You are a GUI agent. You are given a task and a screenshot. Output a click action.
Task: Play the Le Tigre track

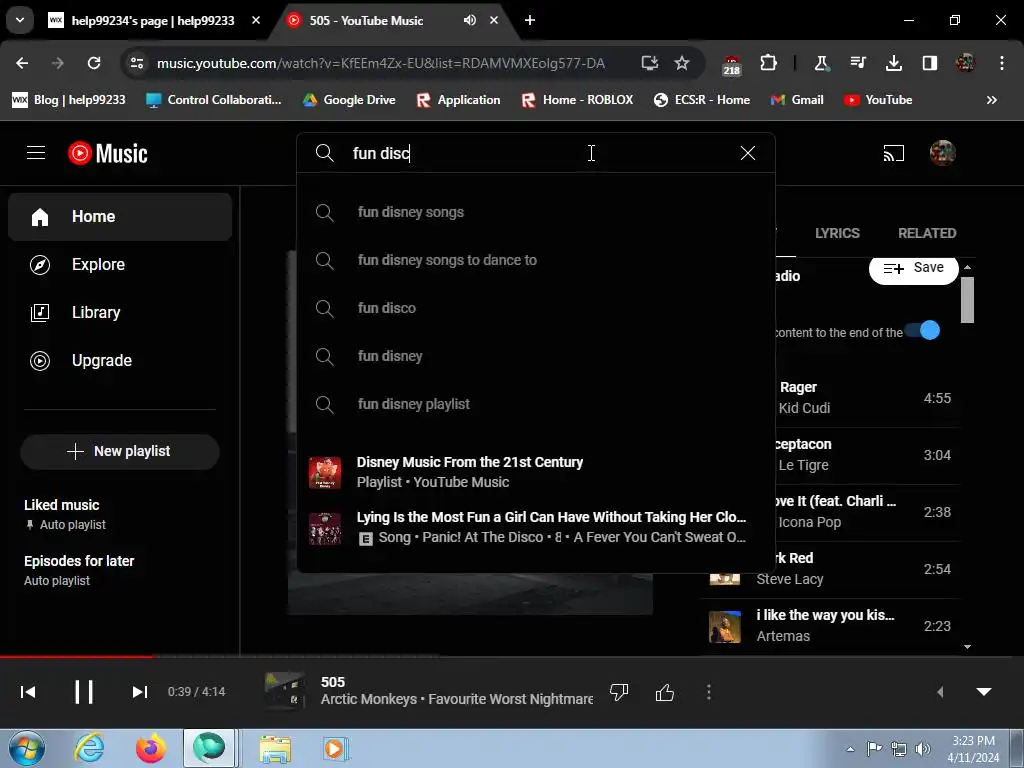click(869, 455)
